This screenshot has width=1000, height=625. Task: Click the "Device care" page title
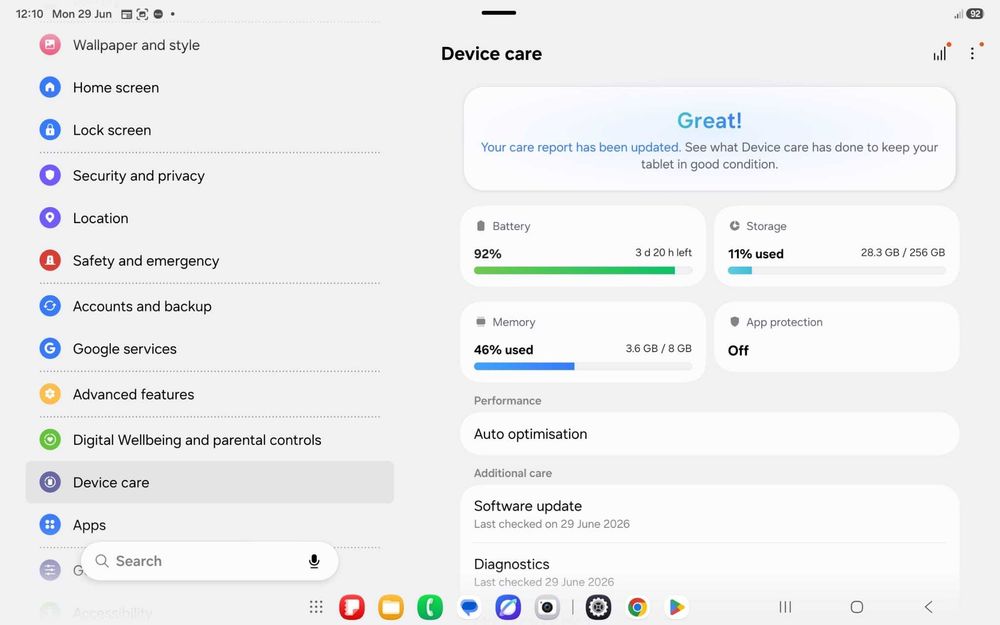[492, 54]
